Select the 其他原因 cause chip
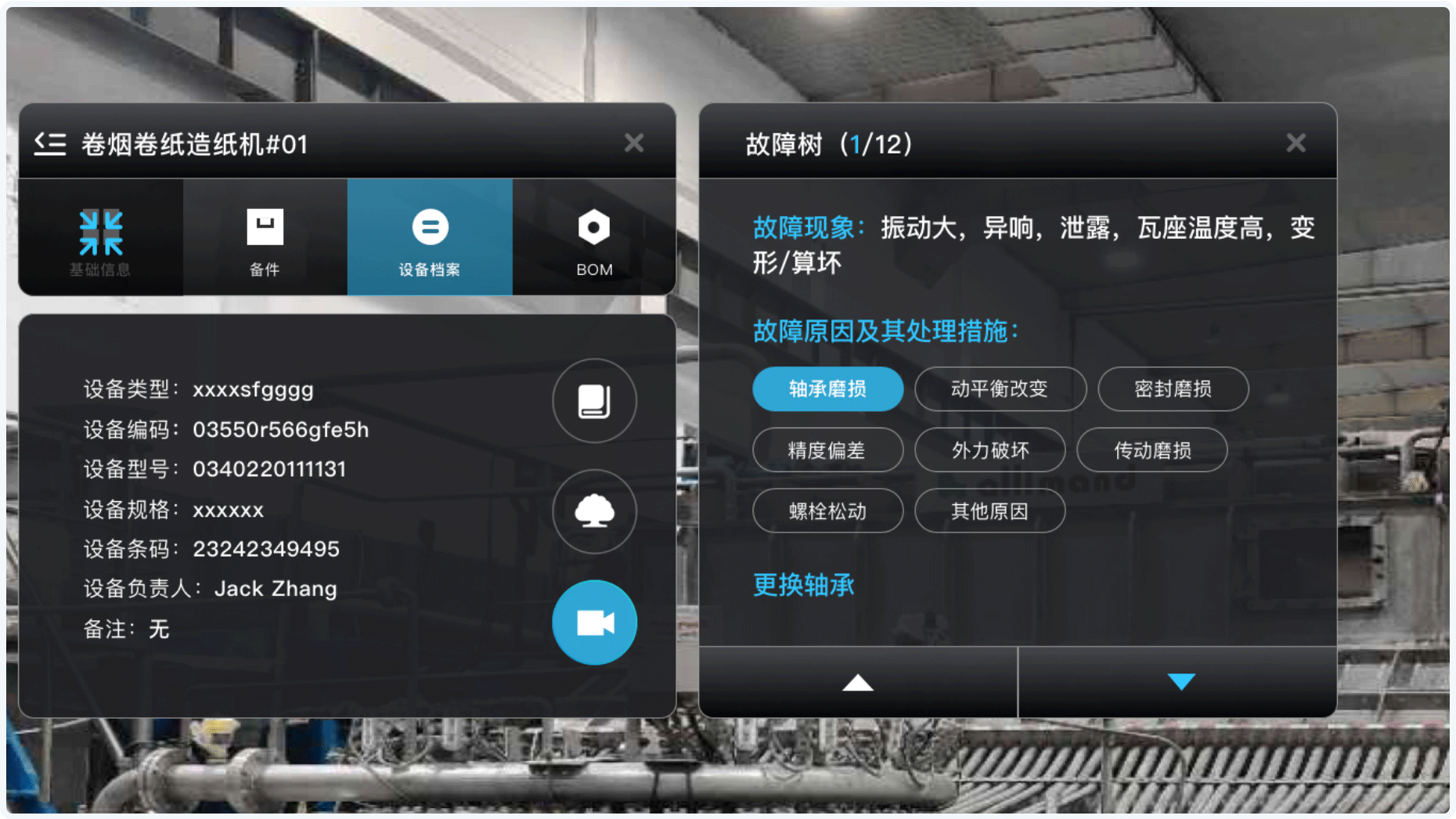The width and height of the screenshot is (1456, 819). [990, 511]
